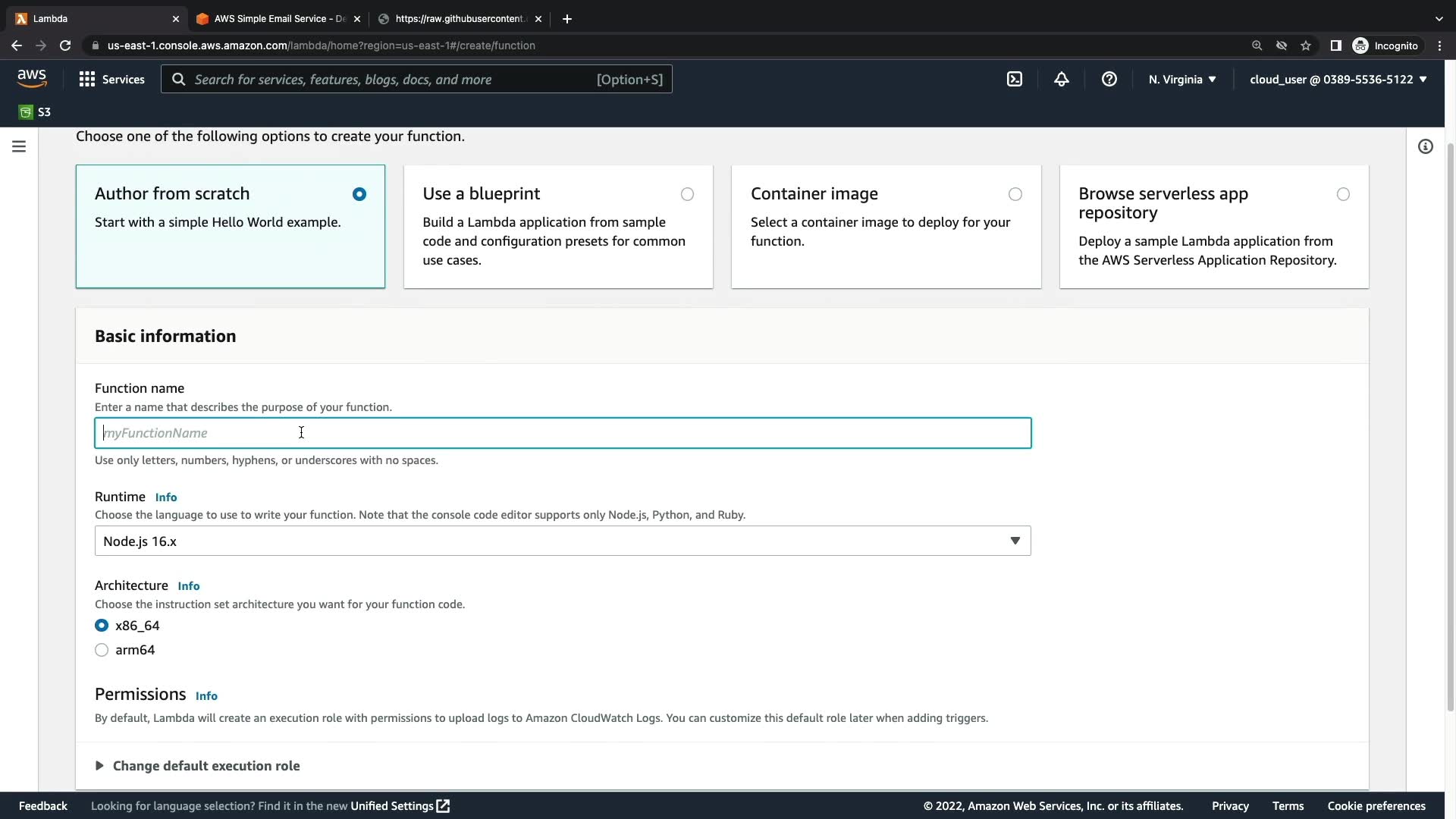Open the info panel circle icon
This screenshot has height=819, width=1456.
[1425, 146]
